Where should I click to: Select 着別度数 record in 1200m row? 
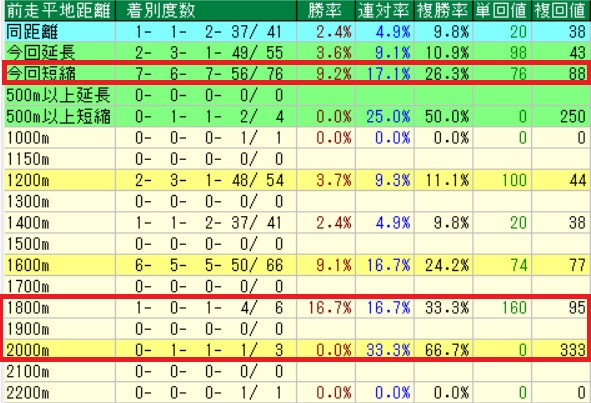pyautogui.click(x=209, y=181)
